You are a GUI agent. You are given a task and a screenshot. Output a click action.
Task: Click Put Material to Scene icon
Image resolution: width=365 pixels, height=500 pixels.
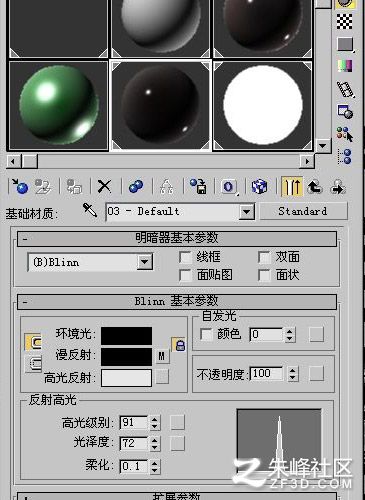click(x=43, y=186)
